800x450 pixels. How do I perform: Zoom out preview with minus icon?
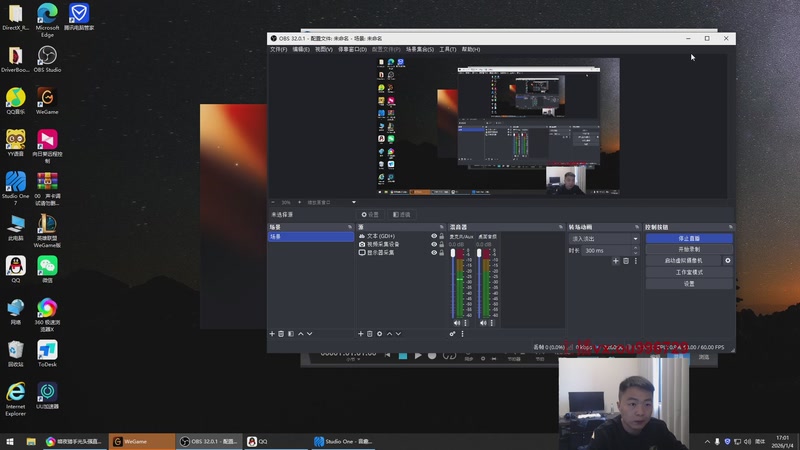point(273,203)
